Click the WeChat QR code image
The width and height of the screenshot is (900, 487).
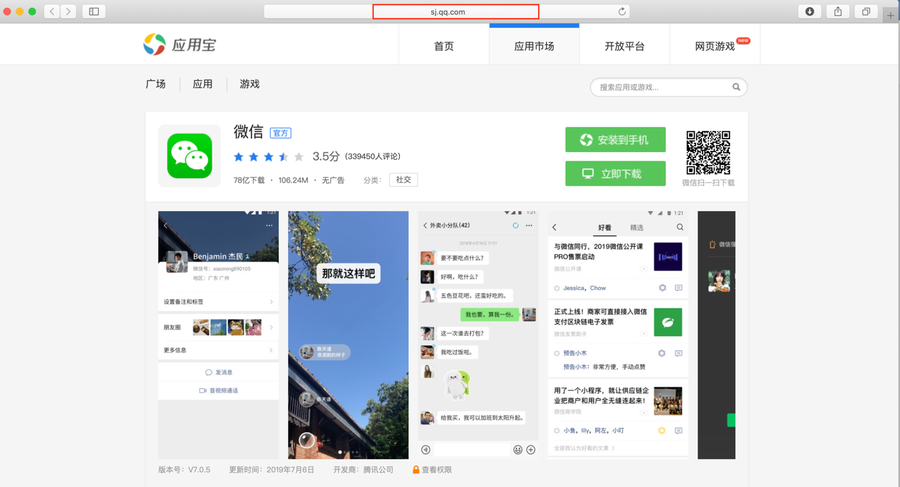(x=709, y=152)
